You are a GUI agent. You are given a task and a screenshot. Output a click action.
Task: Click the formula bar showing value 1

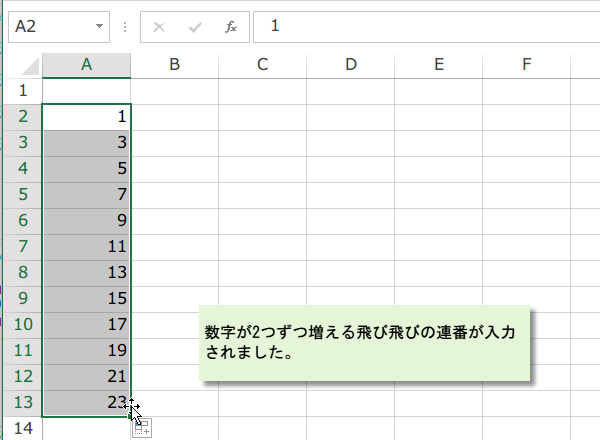[420, 26]
